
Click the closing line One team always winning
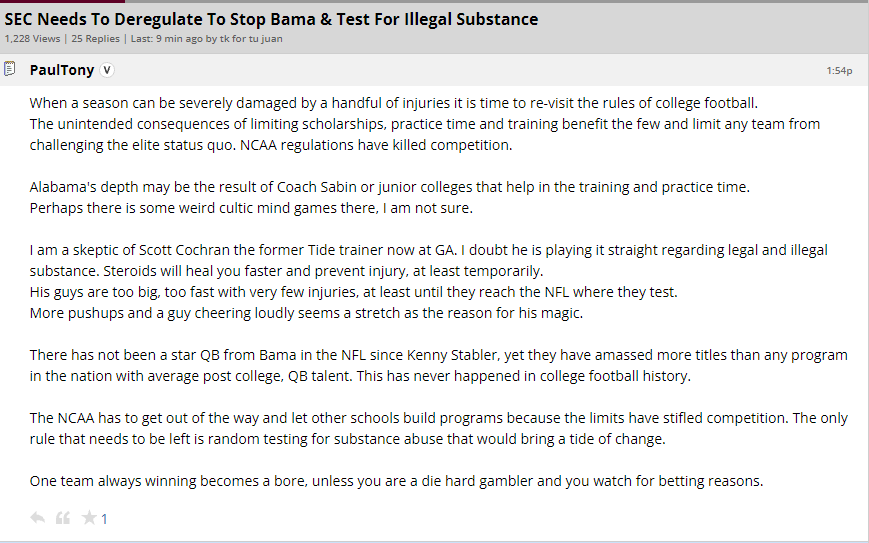(396, 481)
